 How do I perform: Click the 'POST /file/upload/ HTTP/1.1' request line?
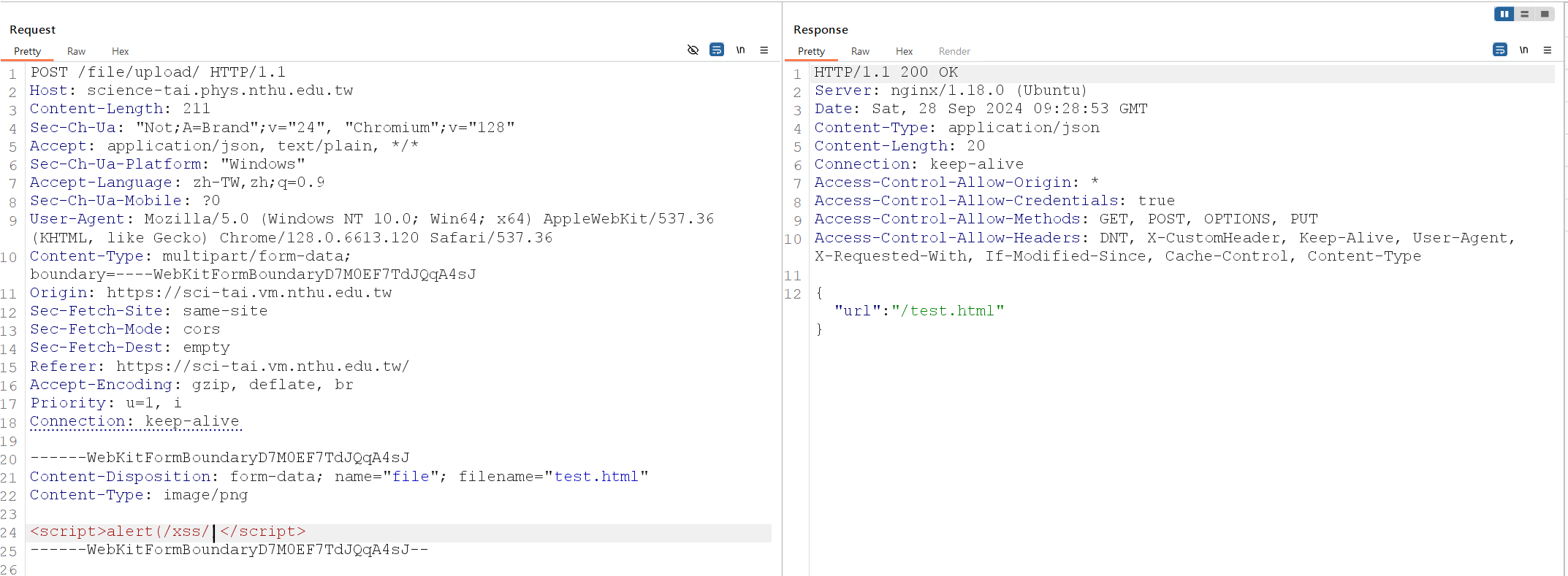click(158, 72)
